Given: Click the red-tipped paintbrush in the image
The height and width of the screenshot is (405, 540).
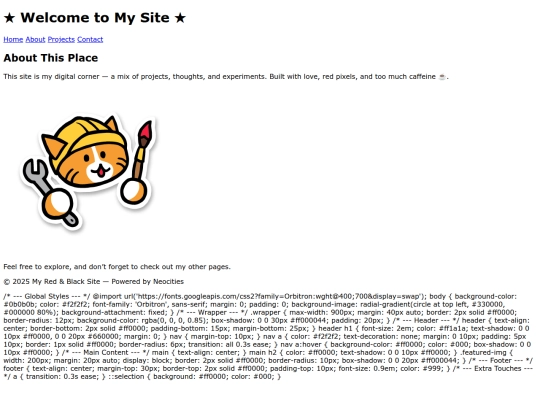Looking at the screenshot, I should pos(143,148).
